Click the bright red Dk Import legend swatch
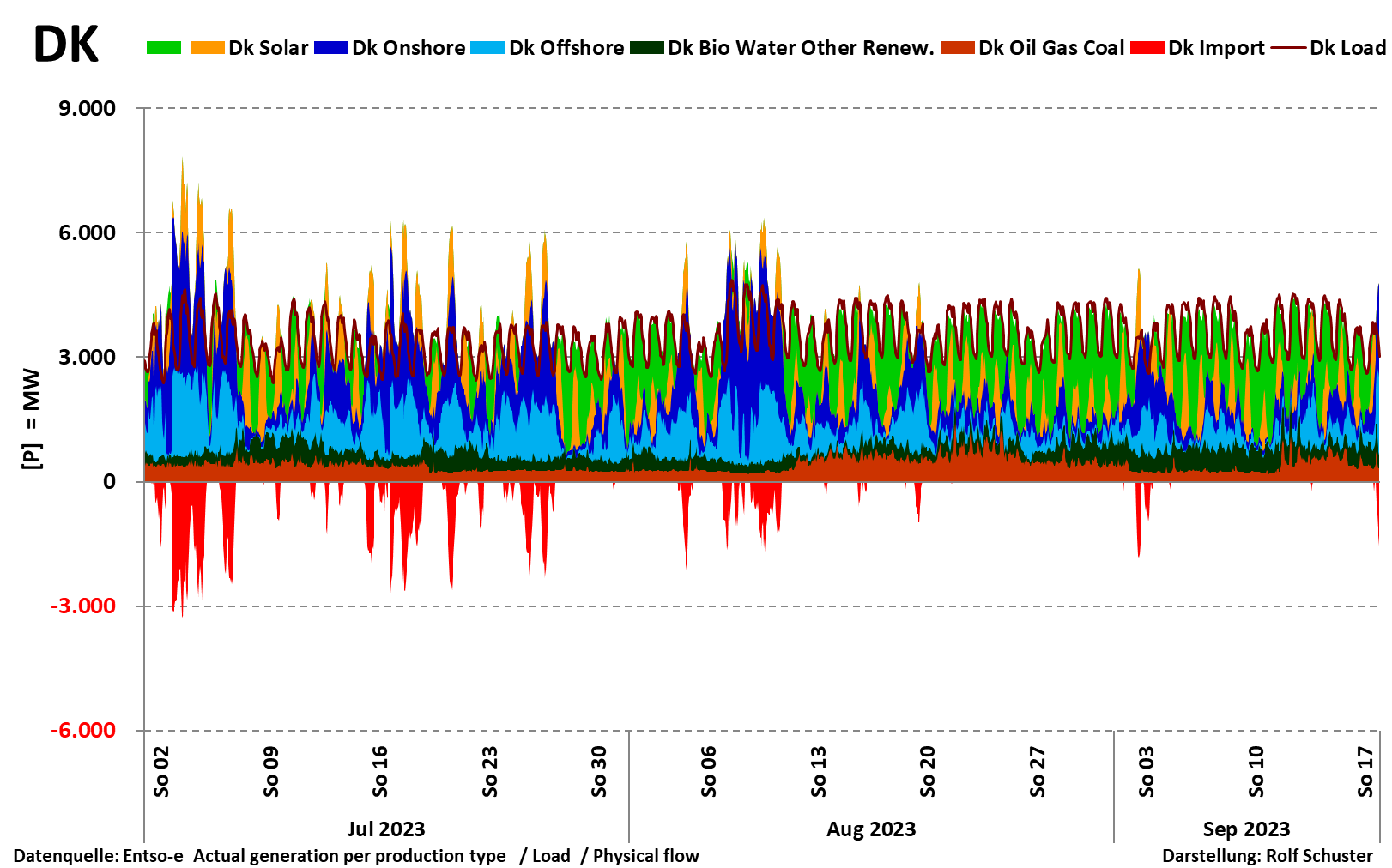 tap(1147, 48)
